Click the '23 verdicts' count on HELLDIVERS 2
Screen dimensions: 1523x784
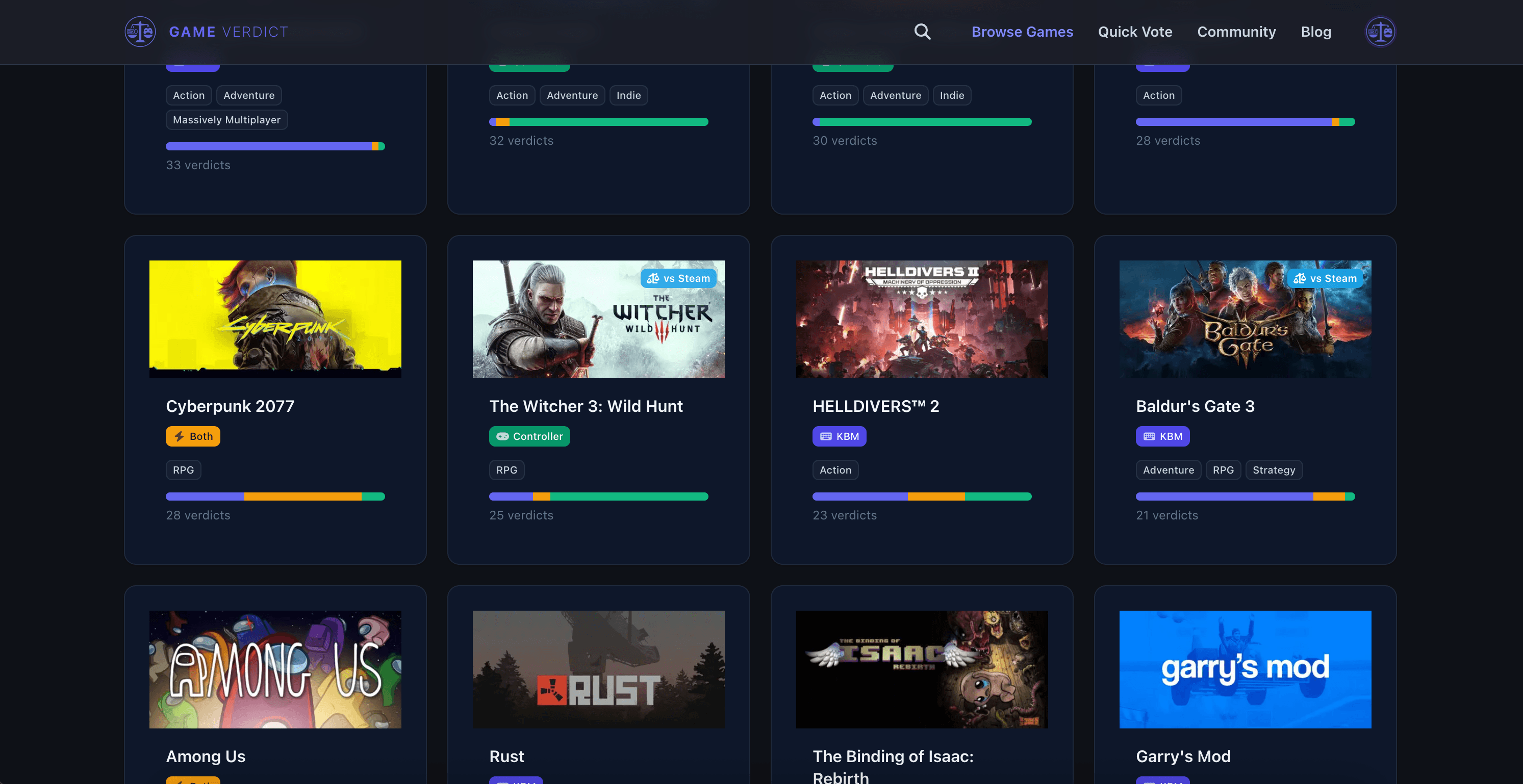[845, 515]
